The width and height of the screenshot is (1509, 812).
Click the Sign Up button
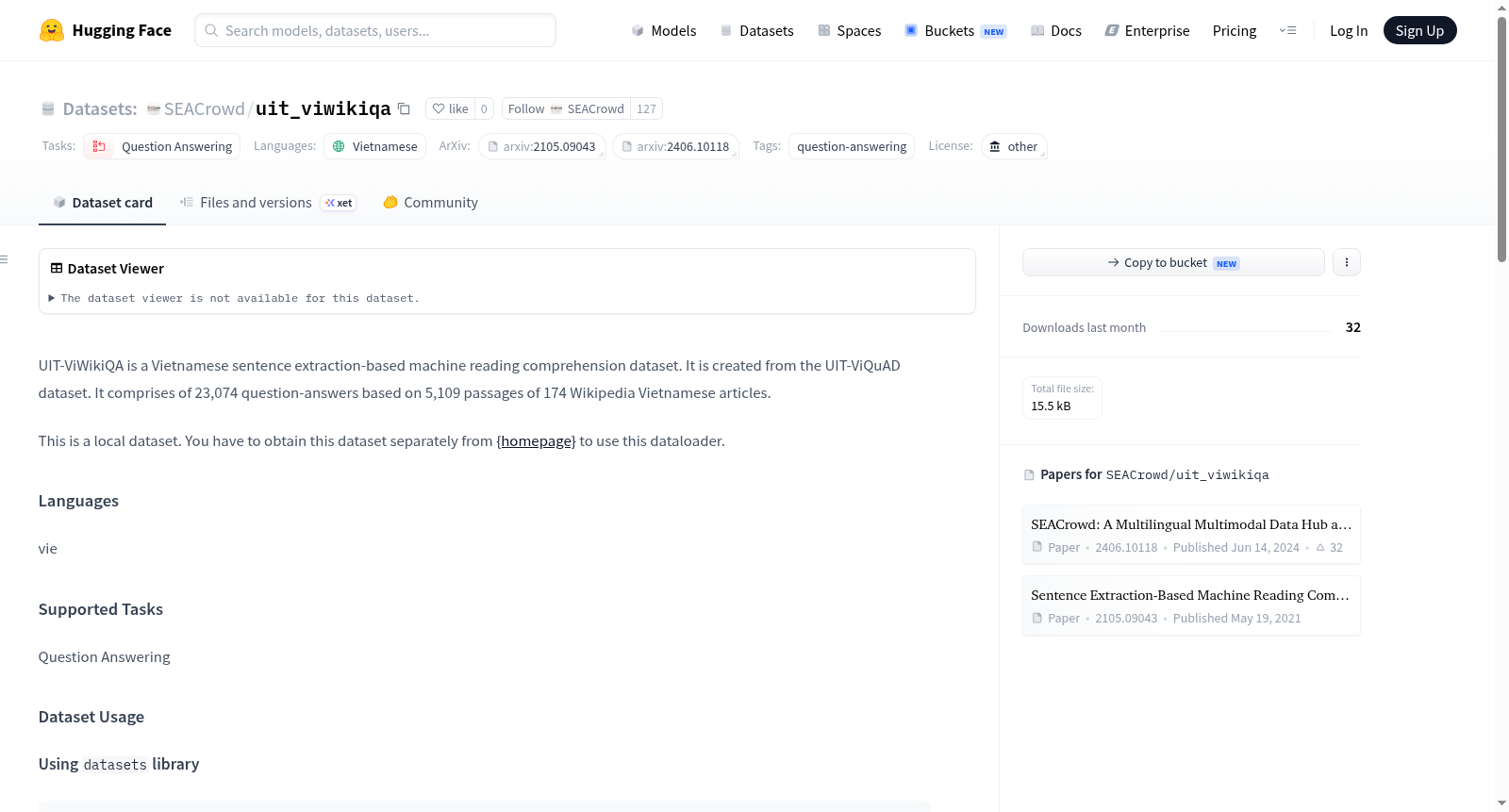click(1419, 30)
